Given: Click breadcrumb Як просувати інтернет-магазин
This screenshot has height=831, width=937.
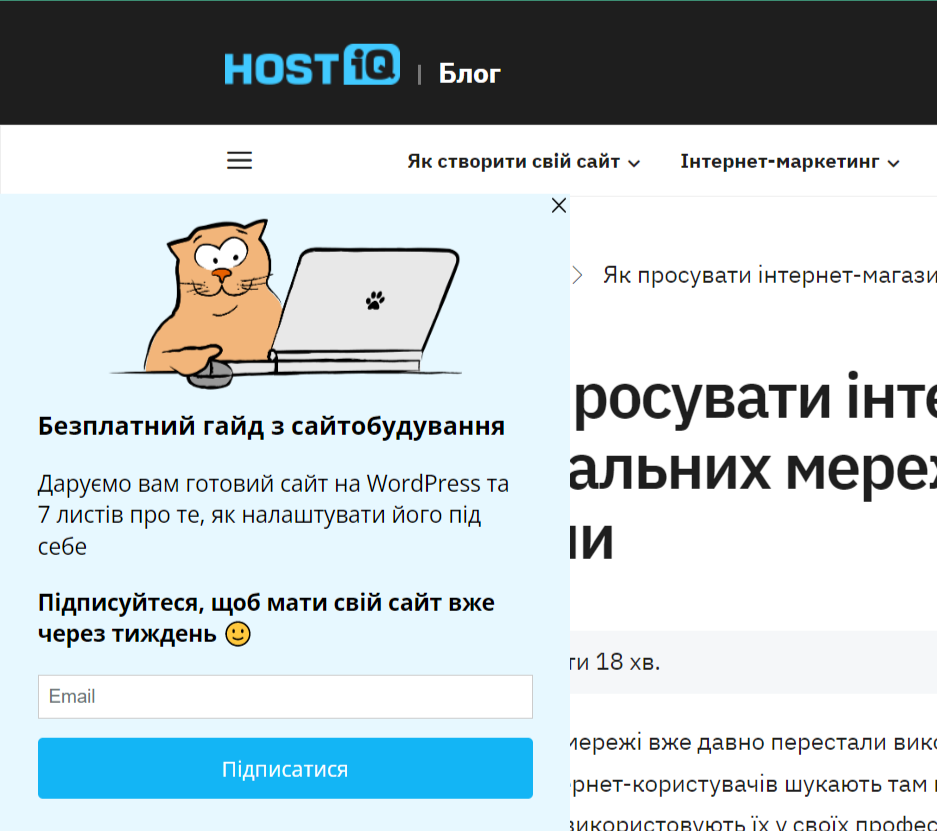Looking at the screenshot, I should (770, 275).
